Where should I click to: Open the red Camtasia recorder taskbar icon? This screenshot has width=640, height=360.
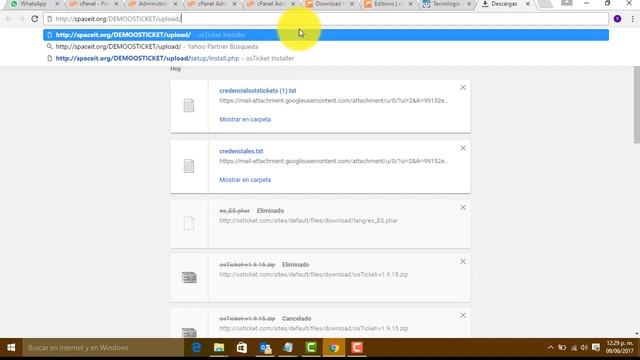357,348
